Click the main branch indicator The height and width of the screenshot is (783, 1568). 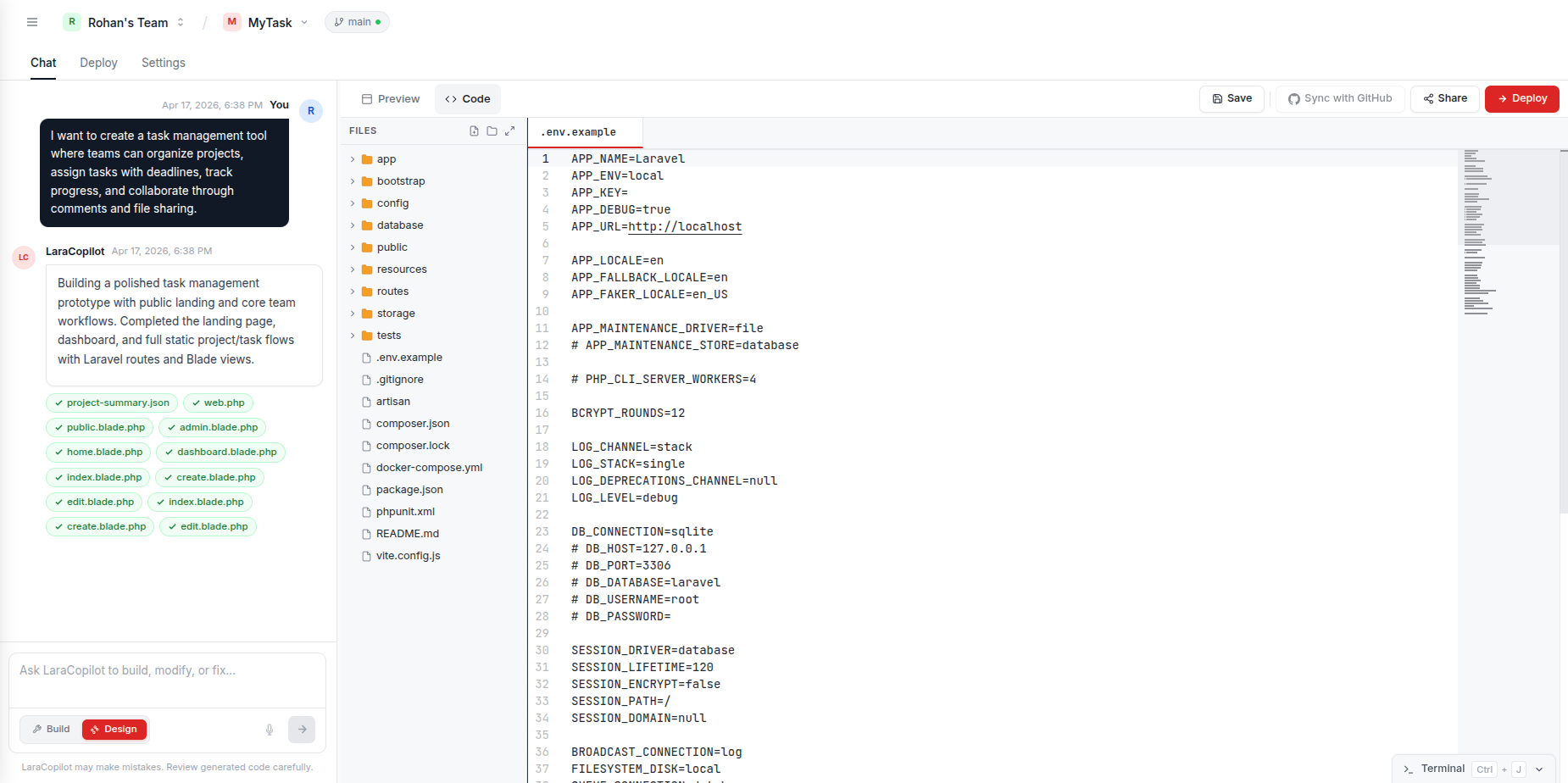[x=357, y=22]
